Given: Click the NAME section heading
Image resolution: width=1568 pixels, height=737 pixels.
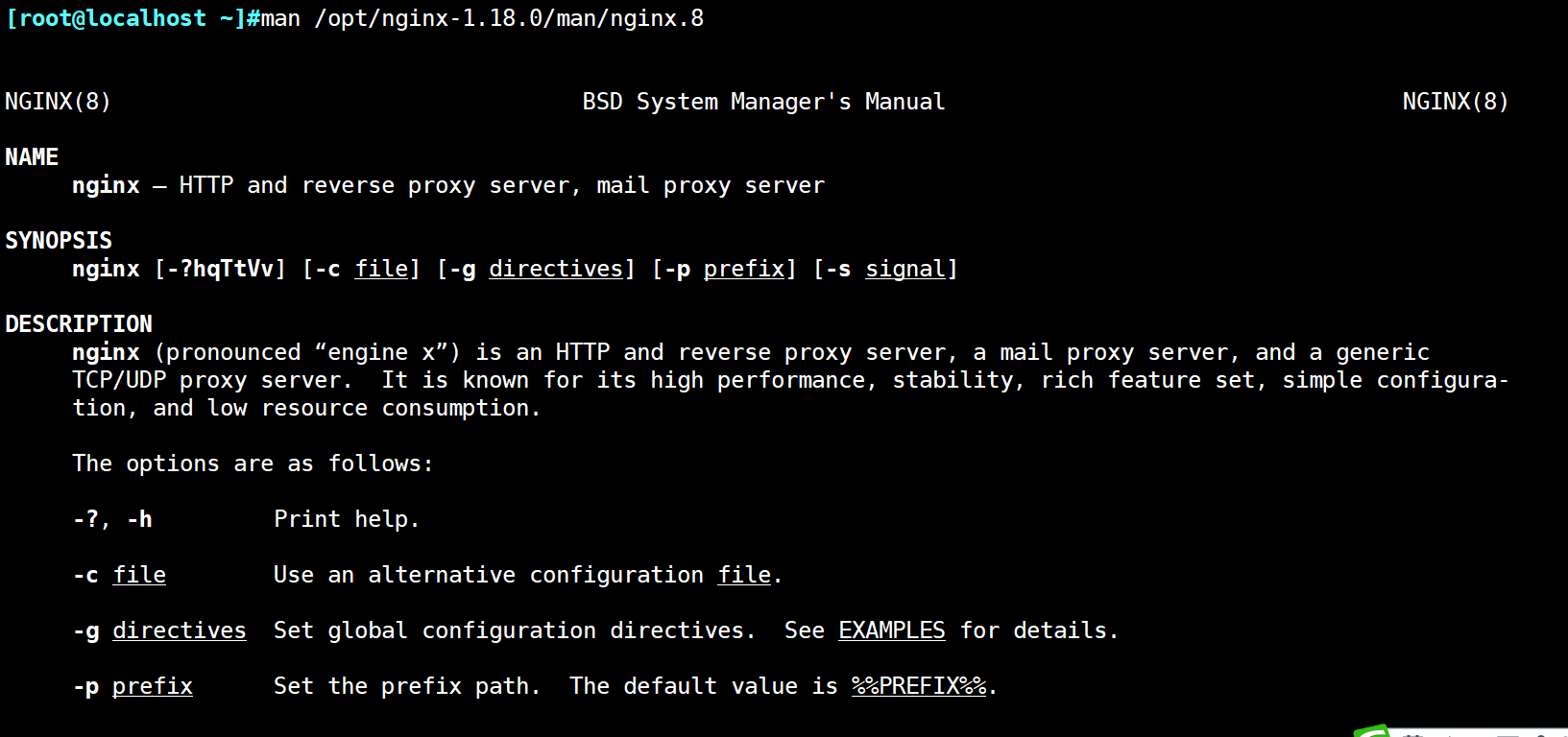Looking at the screenshot, I should point(32,157).
